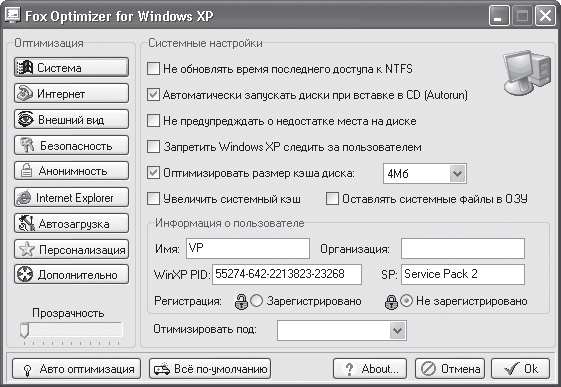Open Дополнительно section in sidebar
The image size is (561, 387).
[x=71, y=274]
